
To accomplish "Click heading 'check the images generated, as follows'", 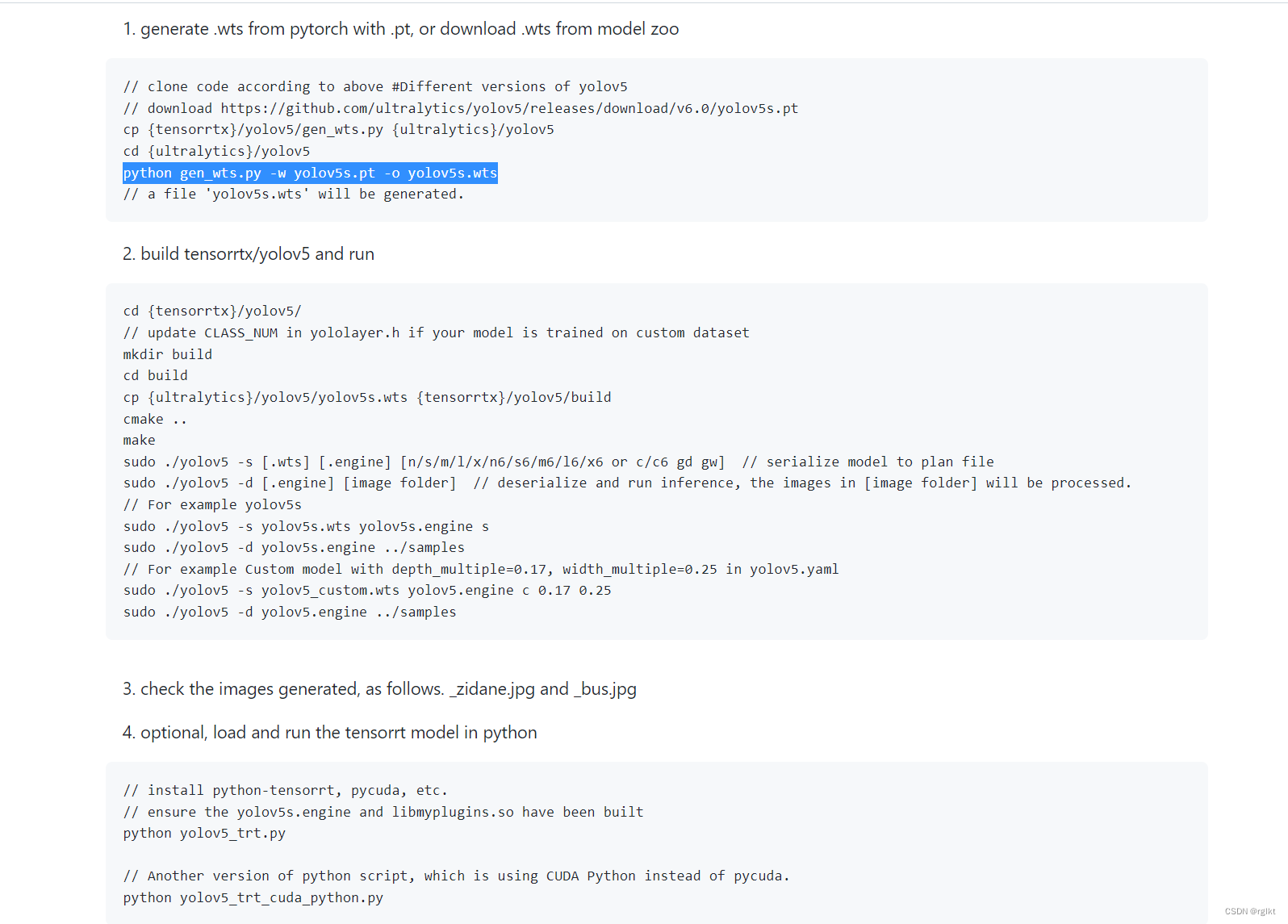I will pos(379,689).
